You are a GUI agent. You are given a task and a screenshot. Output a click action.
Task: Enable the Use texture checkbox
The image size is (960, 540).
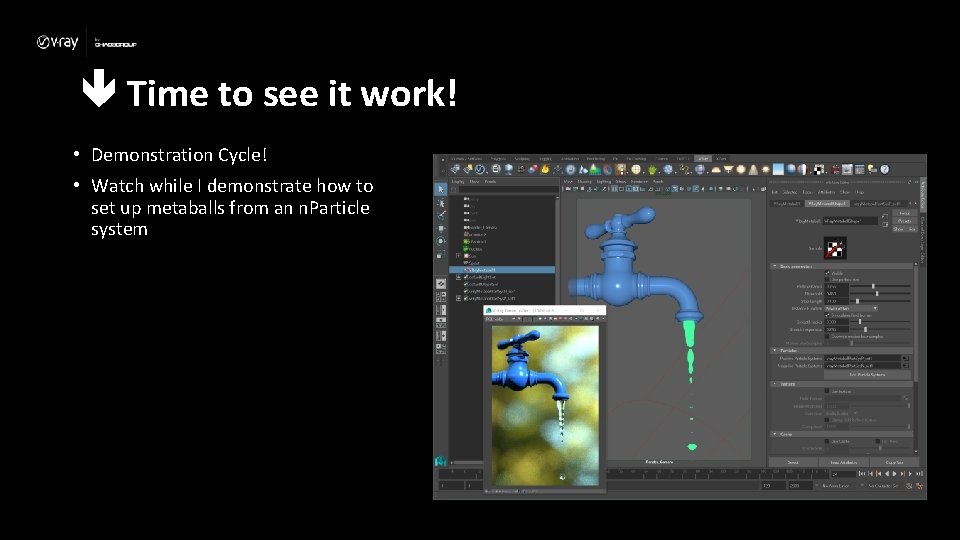click(827, 391)
